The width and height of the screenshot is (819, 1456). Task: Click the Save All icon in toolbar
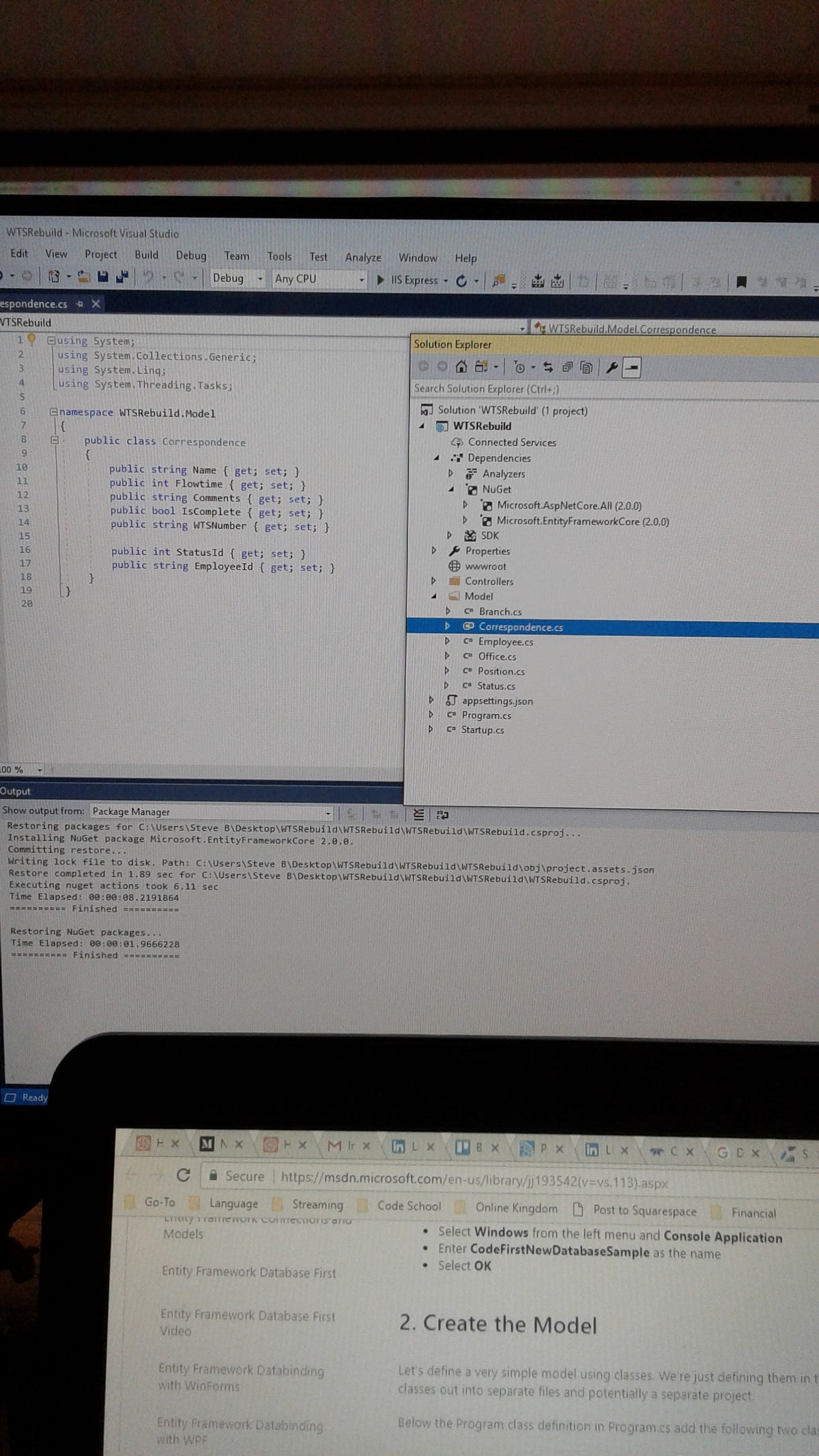(122, 277)
